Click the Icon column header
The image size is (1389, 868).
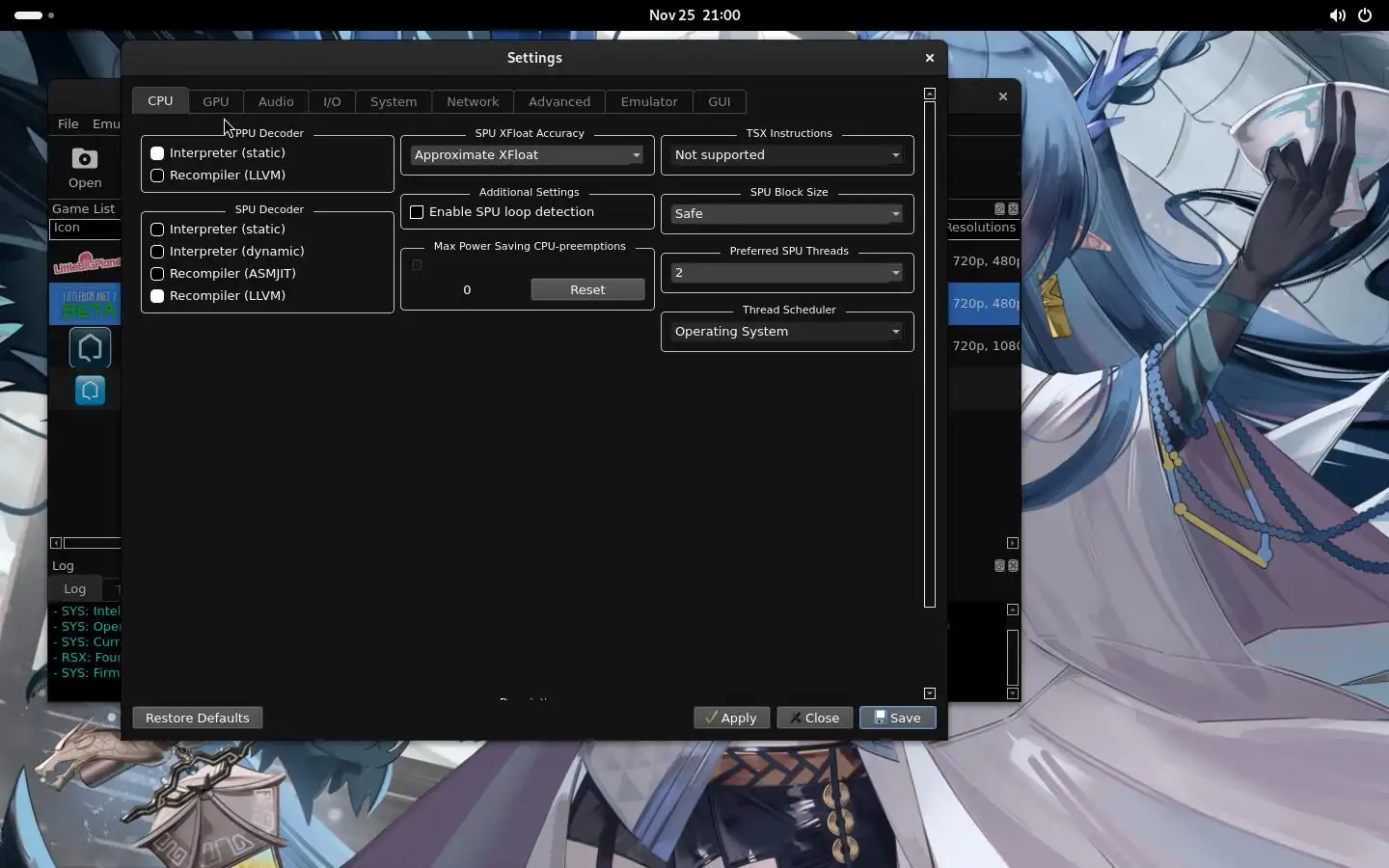(85, 229)
